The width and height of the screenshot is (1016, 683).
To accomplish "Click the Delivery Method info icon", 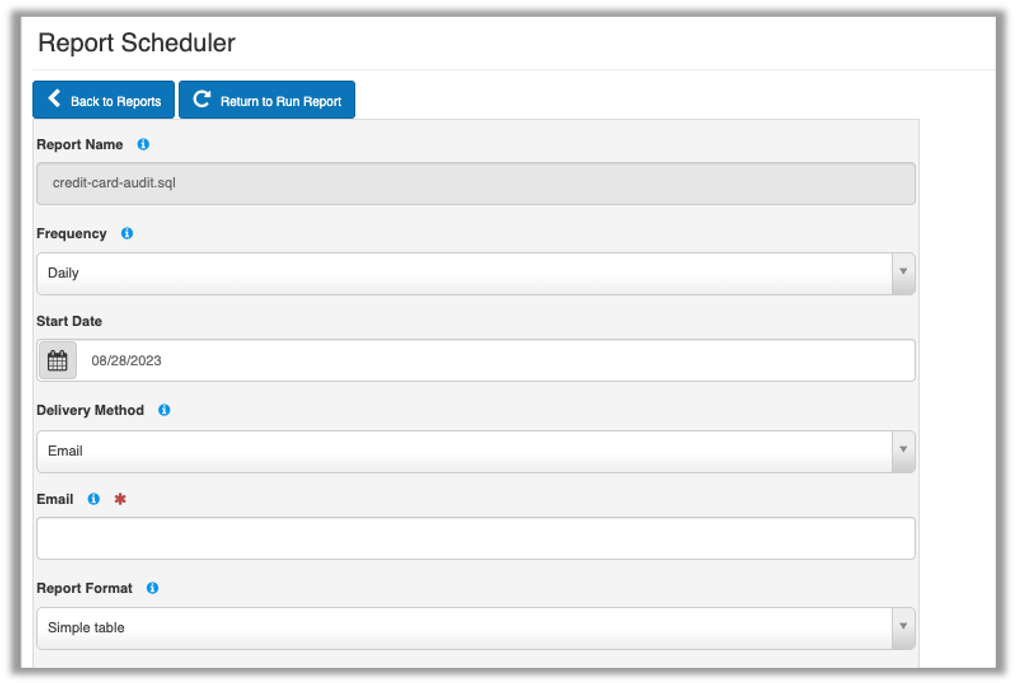I will click(x=164, y=410).
